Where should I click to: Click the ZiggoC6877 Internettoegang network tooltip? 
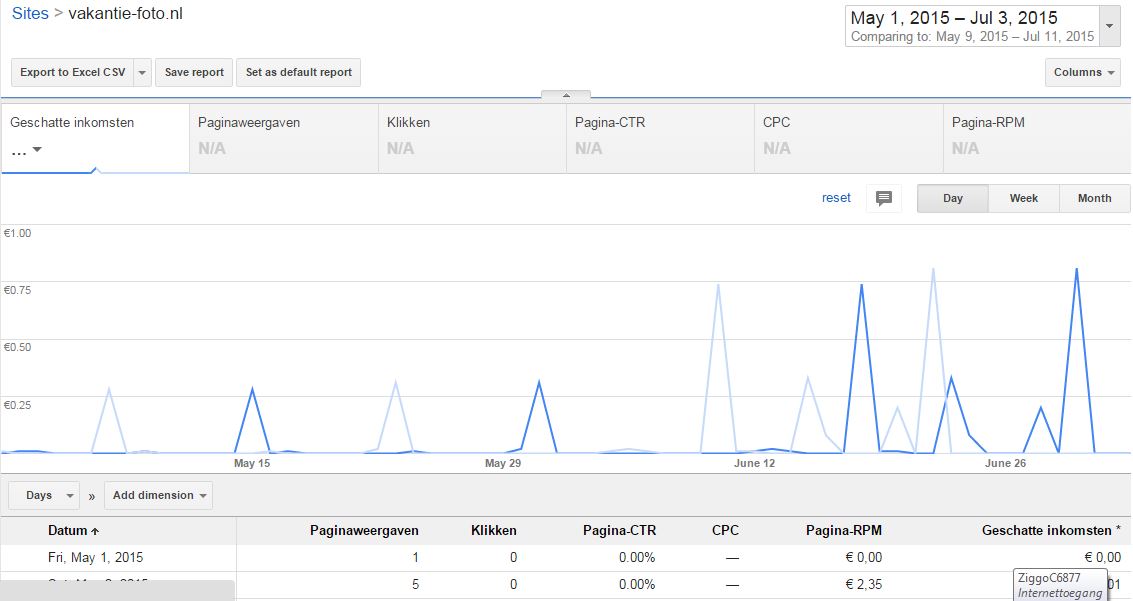tap(1060, 585)
